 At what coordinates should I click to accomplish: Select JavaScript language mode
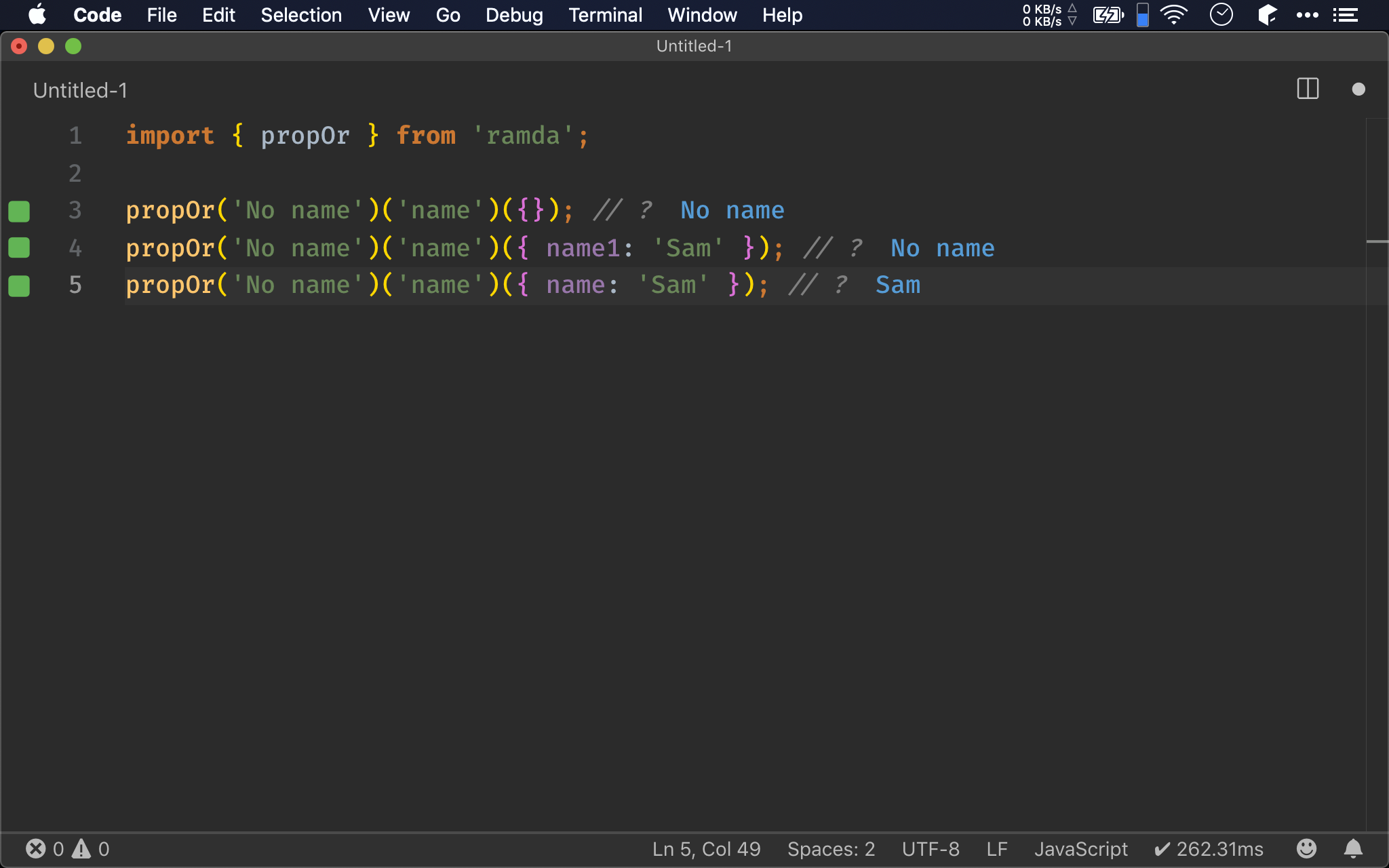[1080, 849]
